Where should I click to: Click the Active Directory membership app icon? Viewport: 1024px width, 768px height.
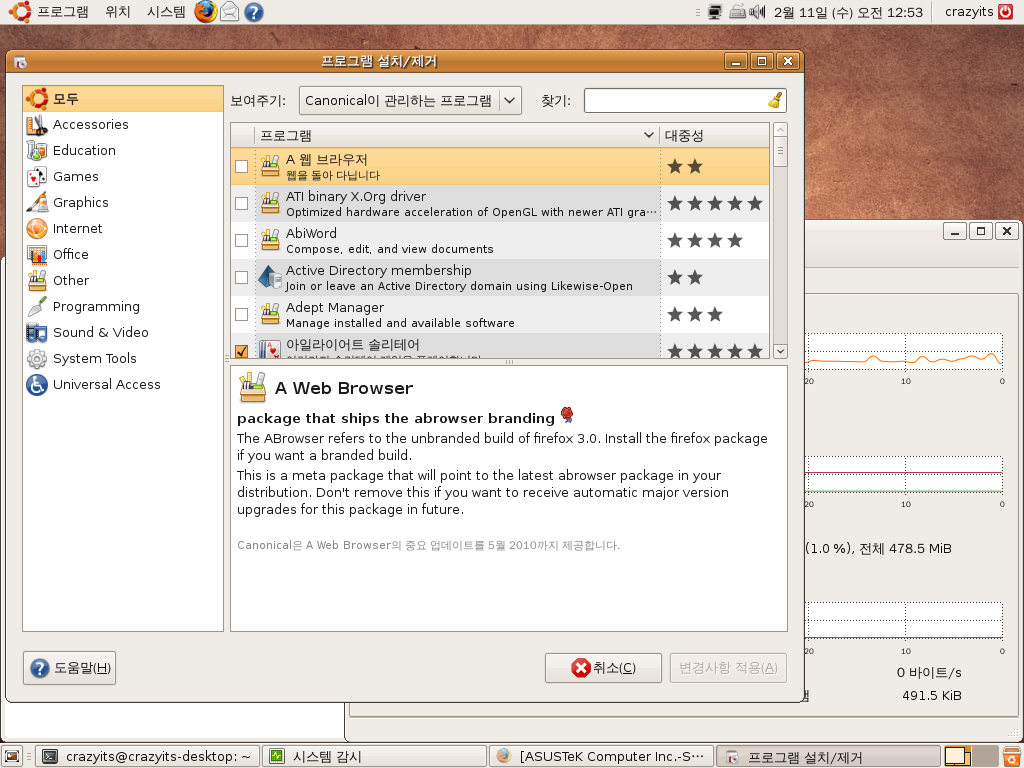(x=270, y=278)
